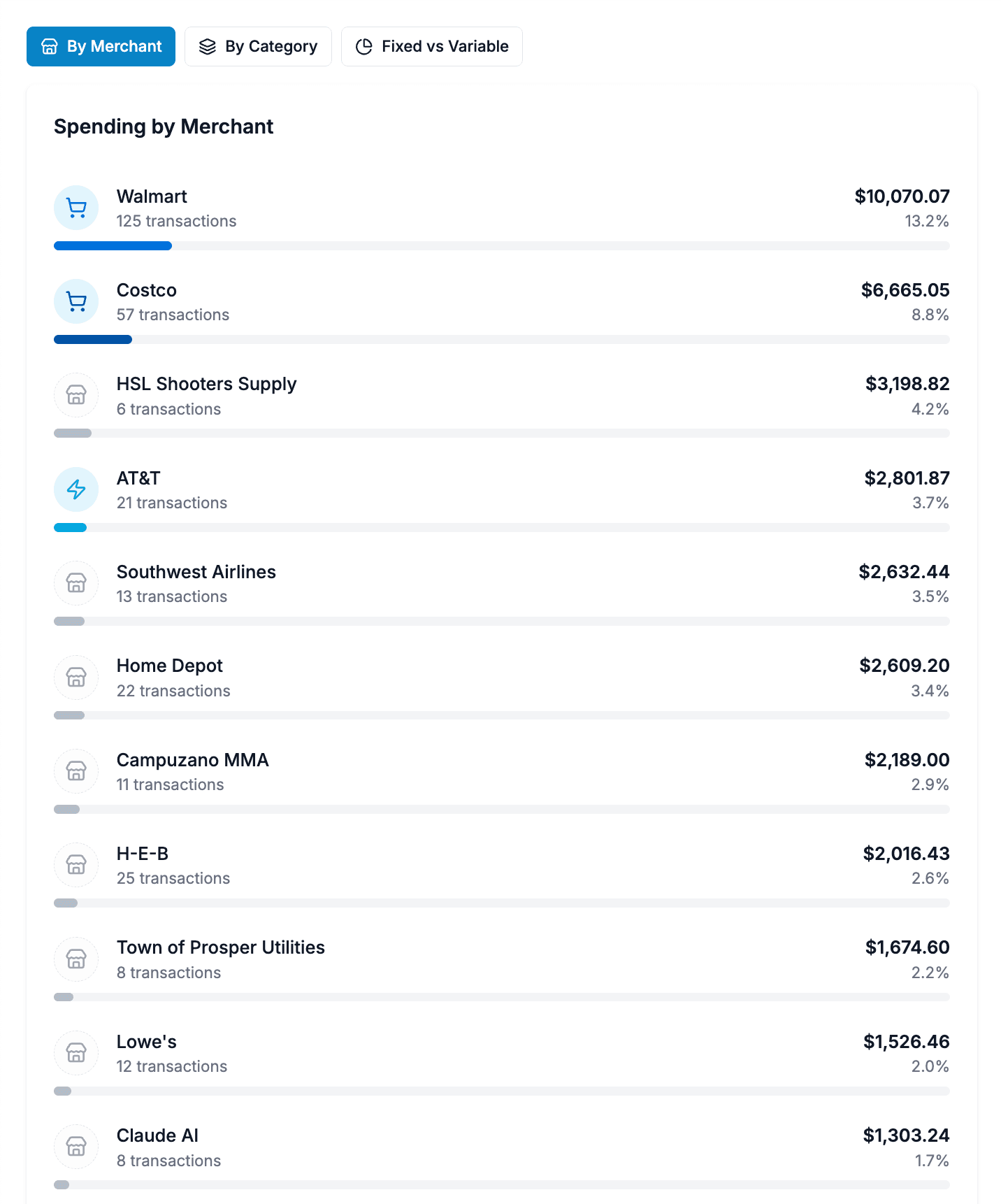
Task: Select the Southwest Airlines store icon
Action: pyautogui.click(x=75, y=582)
